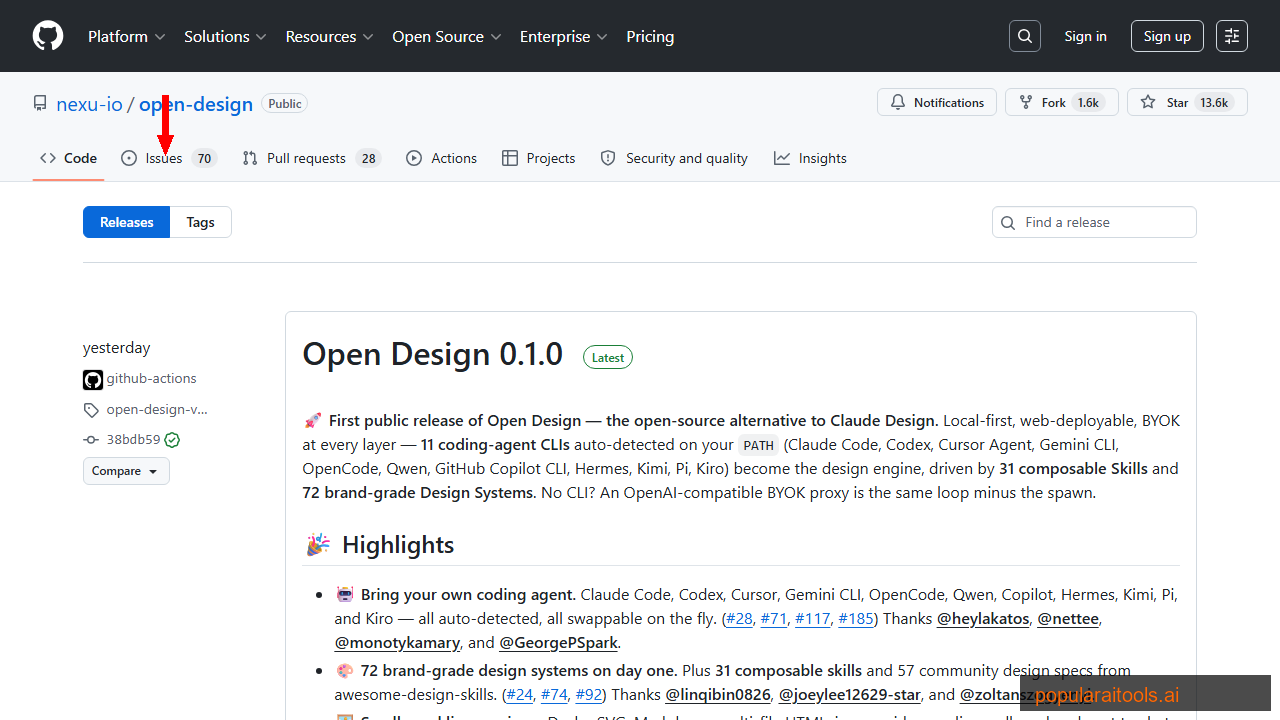This screenshot has height=720, width=1280.
Task: Click the github-actions avatar icon
Action: (93, 379)
